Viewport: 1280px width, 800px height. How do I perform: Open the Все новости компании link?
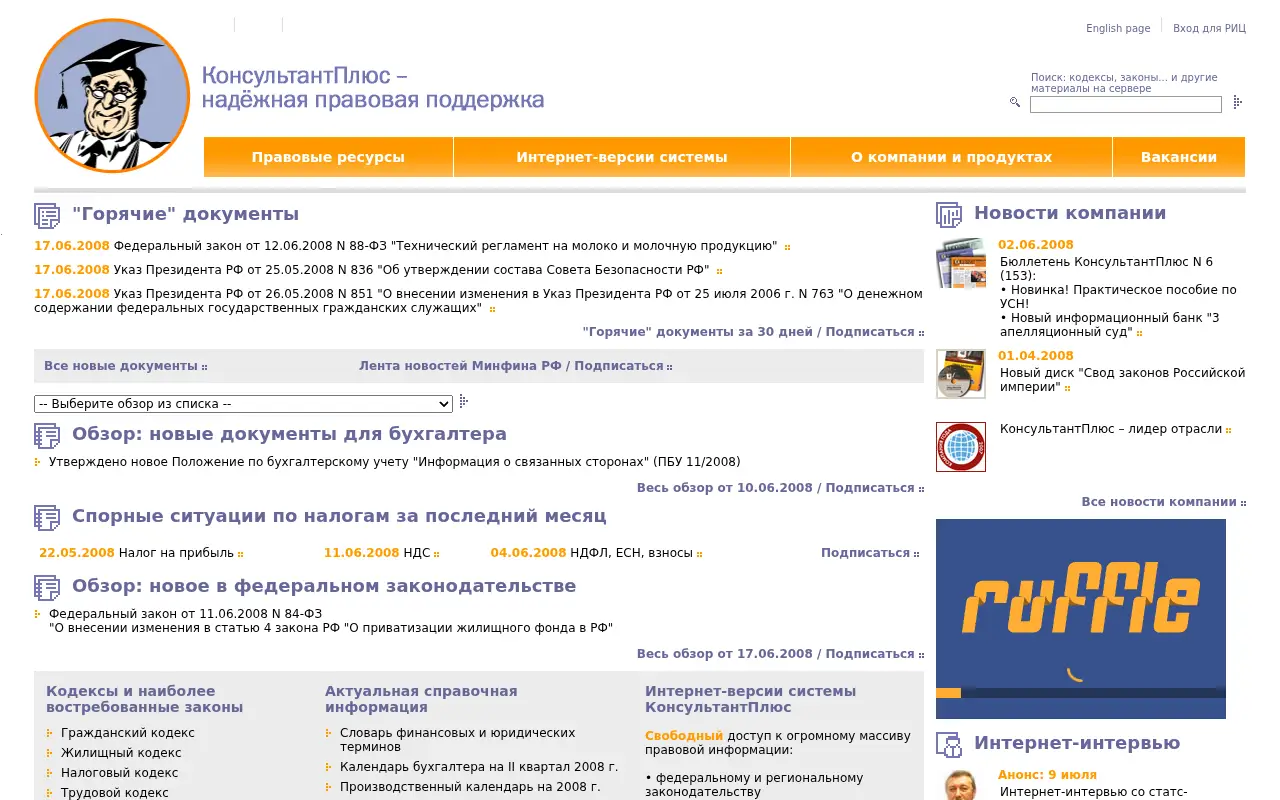(x=1159, y=502)
